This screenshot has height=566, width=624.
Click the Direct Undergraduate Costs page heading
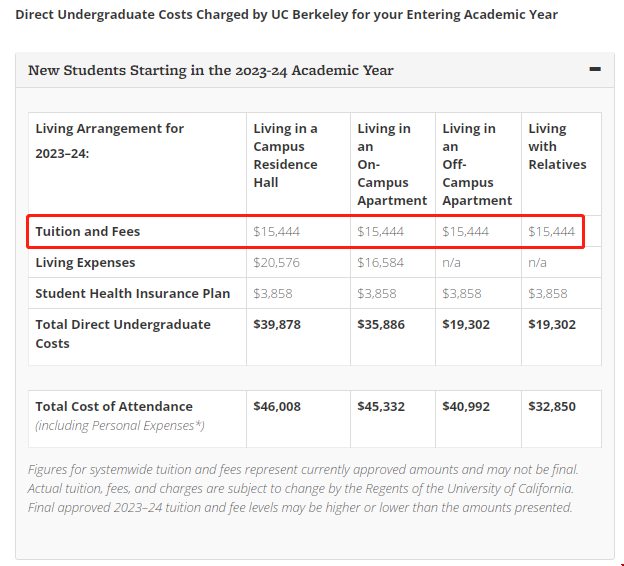[x=286, y=14]
